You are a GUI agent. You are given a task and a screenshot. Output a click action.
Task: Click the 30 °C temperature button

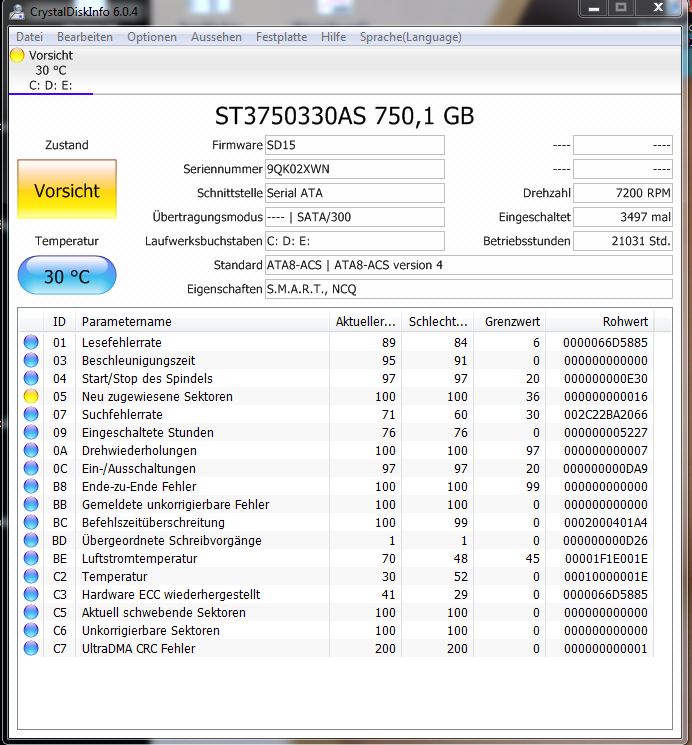point(67,276)
